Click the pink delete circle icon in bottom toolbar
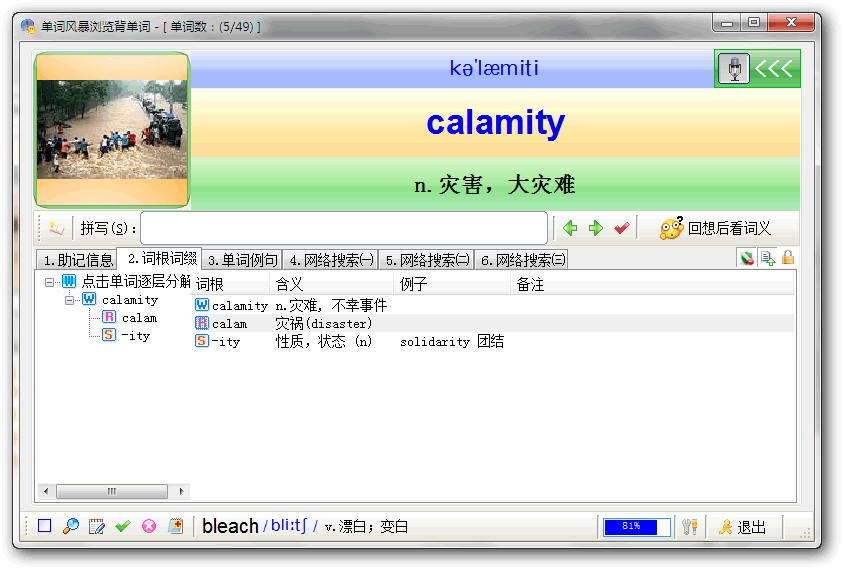The height and width of the screenshot is (569, 842). 149,526
